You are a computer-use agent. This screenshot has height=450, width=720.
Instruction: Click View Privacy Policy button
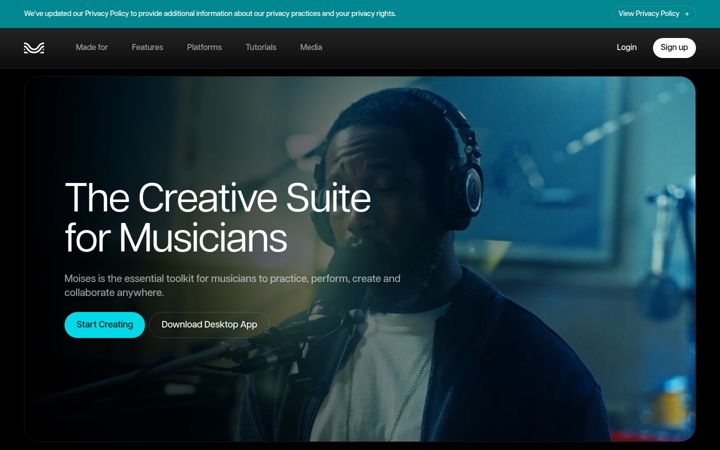(x=653, y=14)
